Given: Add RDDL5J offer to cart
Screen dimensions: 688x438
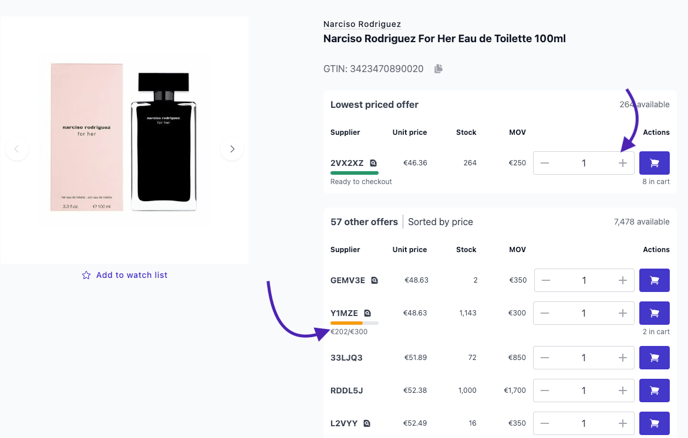Looking at the screenshot, I should click(654, 390).
